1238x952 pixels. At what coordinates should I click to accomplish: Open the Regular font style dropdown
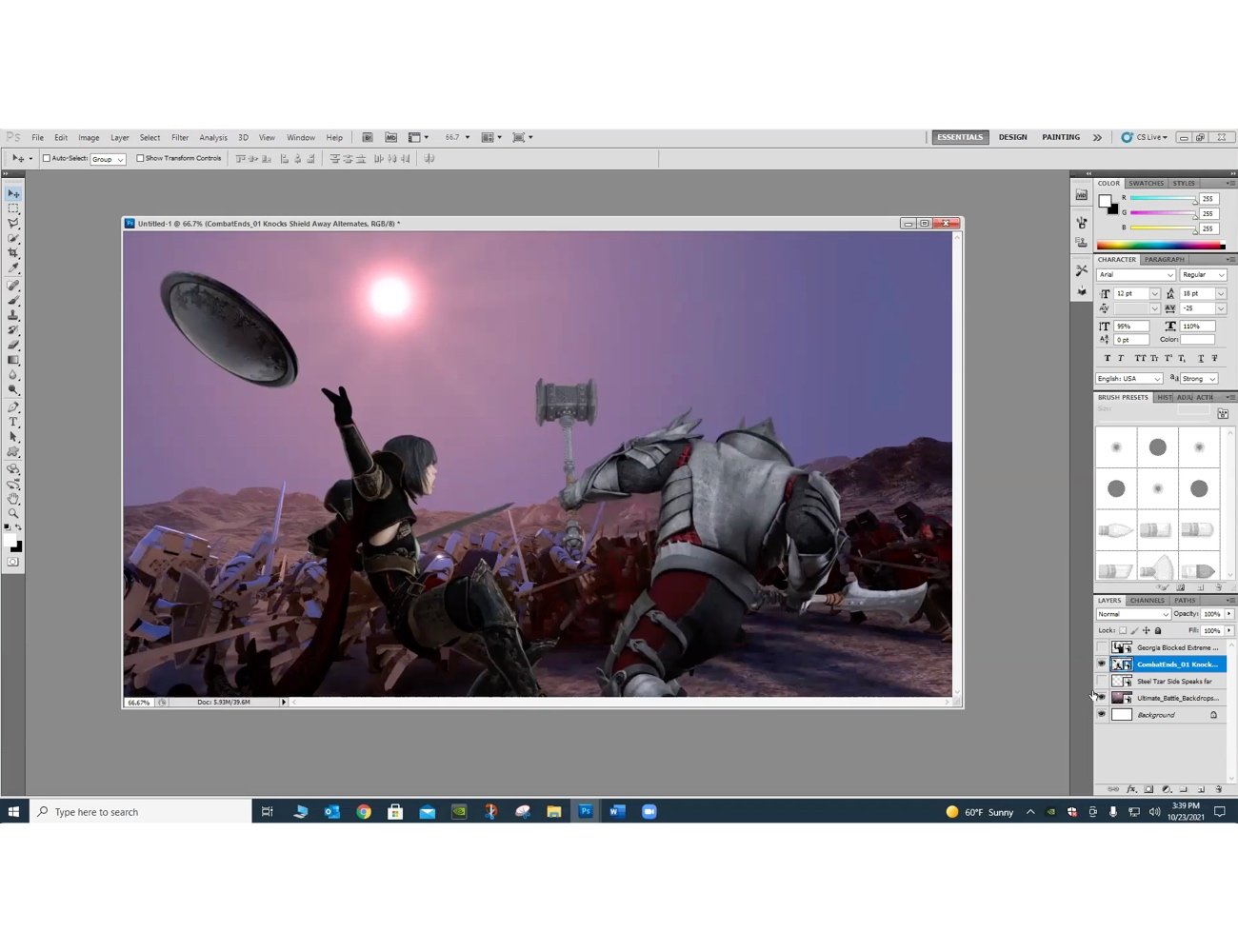(x=1204, y=275)
